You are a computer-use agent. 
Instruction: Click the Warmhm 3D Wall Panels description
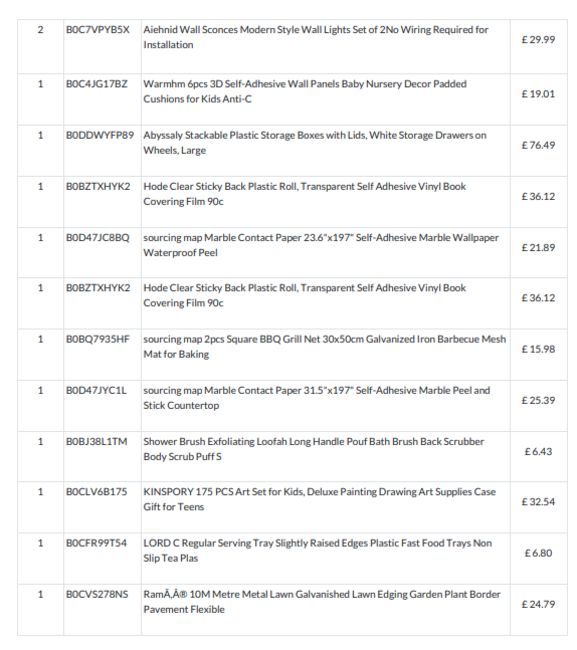305,92
